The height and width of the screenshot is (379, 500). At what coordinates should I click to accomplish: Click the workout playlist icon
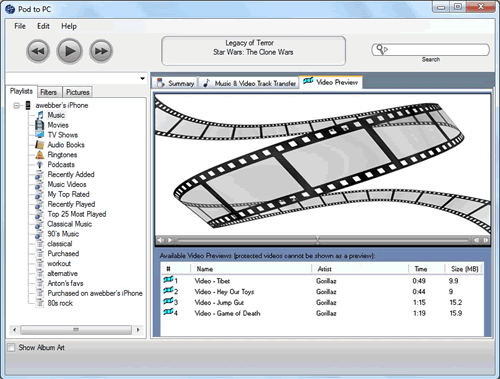click(x=40, y=264)
